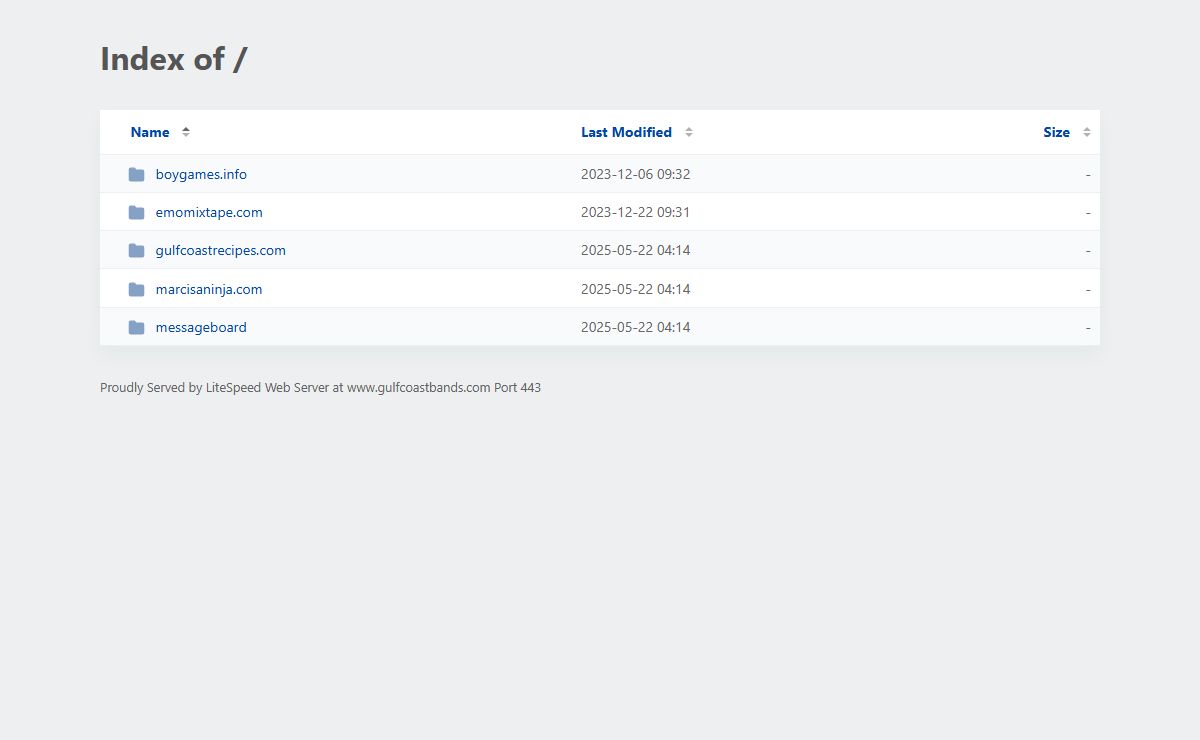The height and width of the screenshot is (740, 1200).
Task: Sort listing by the Name column header
Action: (150, 132)
